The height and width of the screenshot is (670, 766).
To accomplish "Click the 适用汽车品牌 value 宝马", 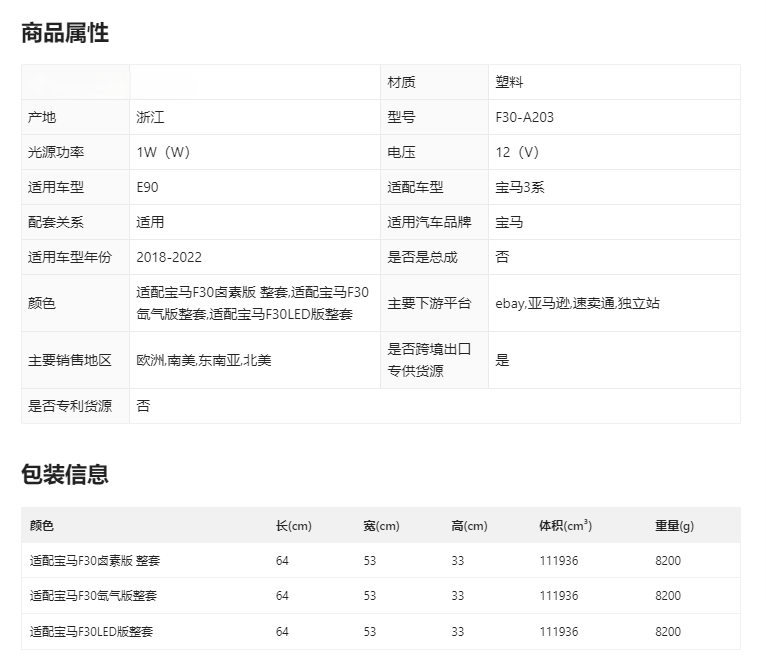I will click(509, 222).
